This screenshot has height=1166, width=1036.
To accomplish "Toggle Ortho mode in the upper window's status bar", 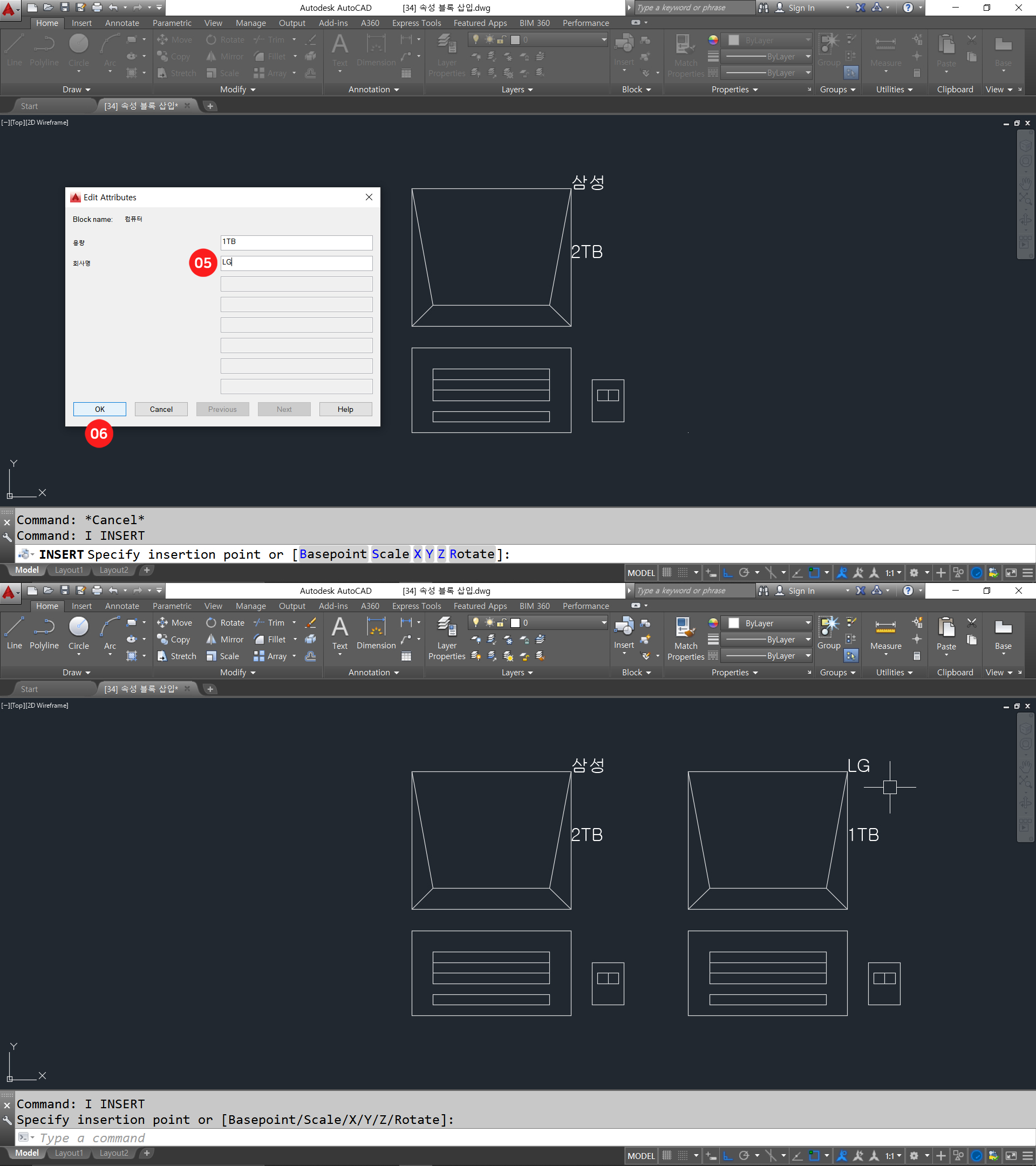I will tap(727, 573).
